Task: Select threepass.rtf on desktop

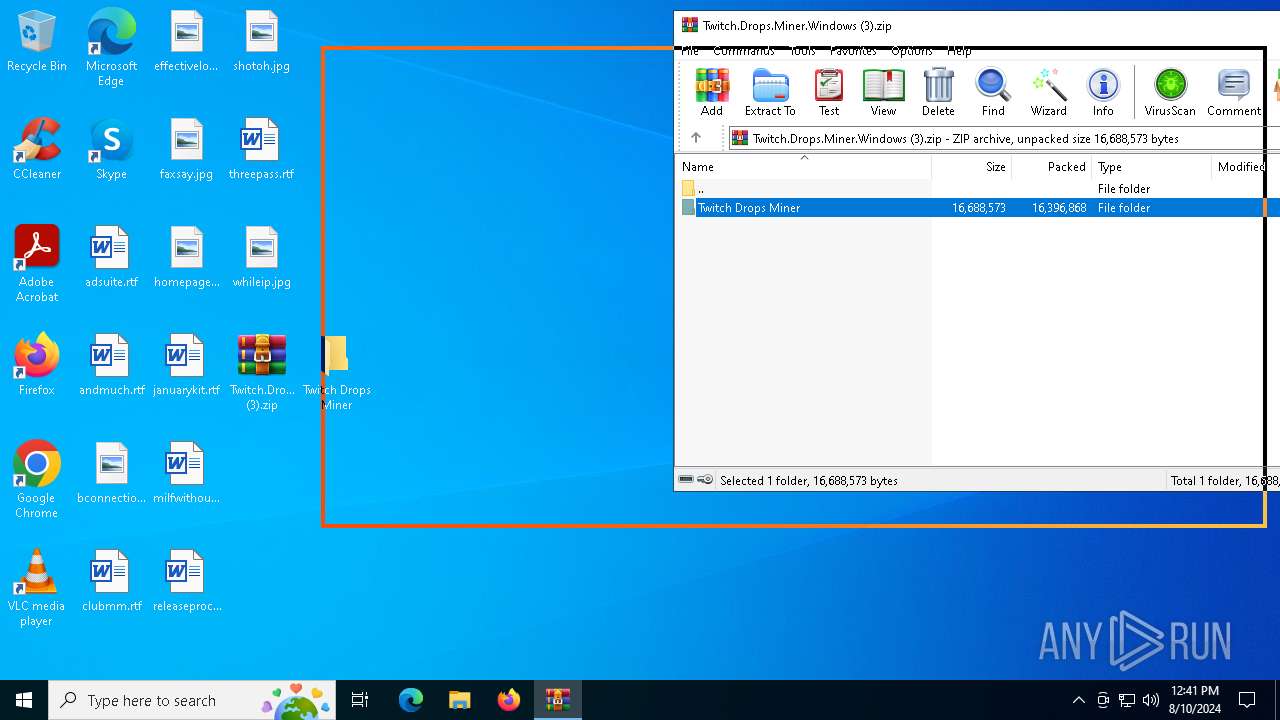Action: [261, 150]
